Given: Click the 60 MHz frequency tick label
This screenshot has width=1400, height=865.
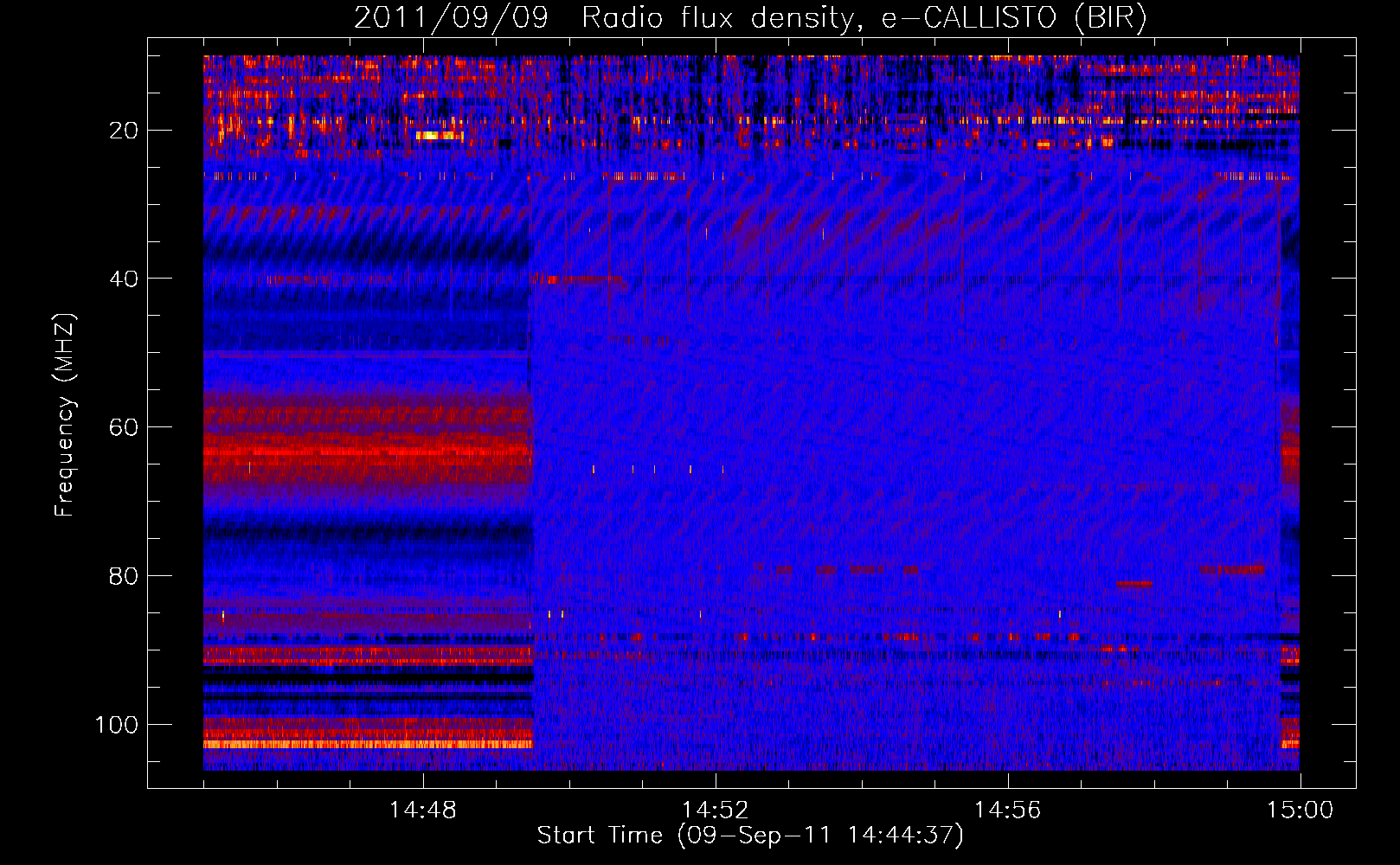Looking at the screenshot, I should (124, 427).
